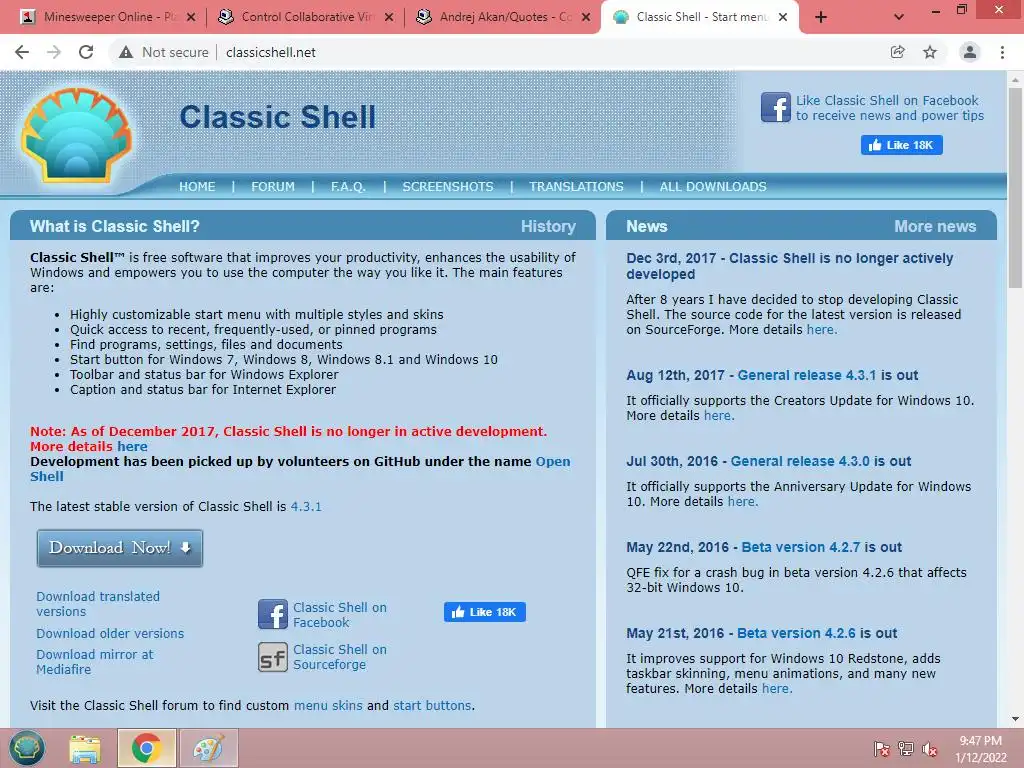The height and width of the screenshot is (768, 1024).
Task: Click the Classic Shell on Sourceforge link
Action: pos(340,657)
